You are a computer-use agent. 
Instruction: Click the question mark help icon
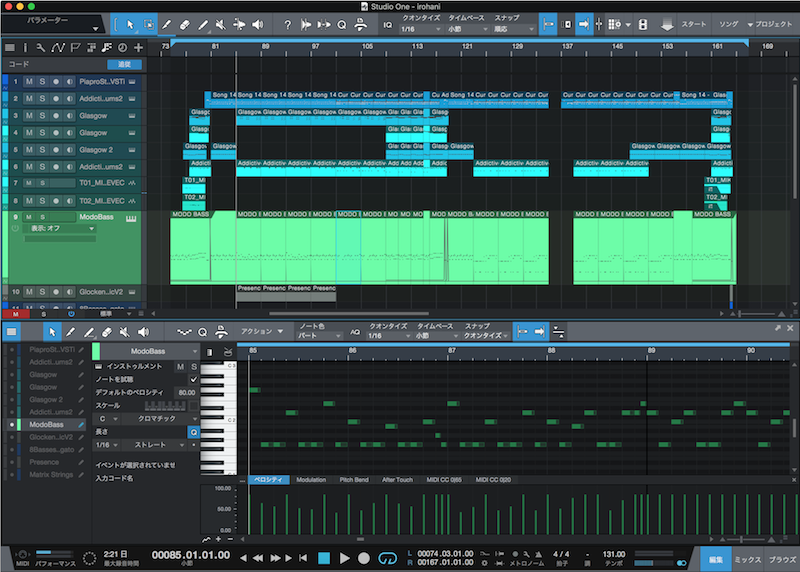(288, 24)
